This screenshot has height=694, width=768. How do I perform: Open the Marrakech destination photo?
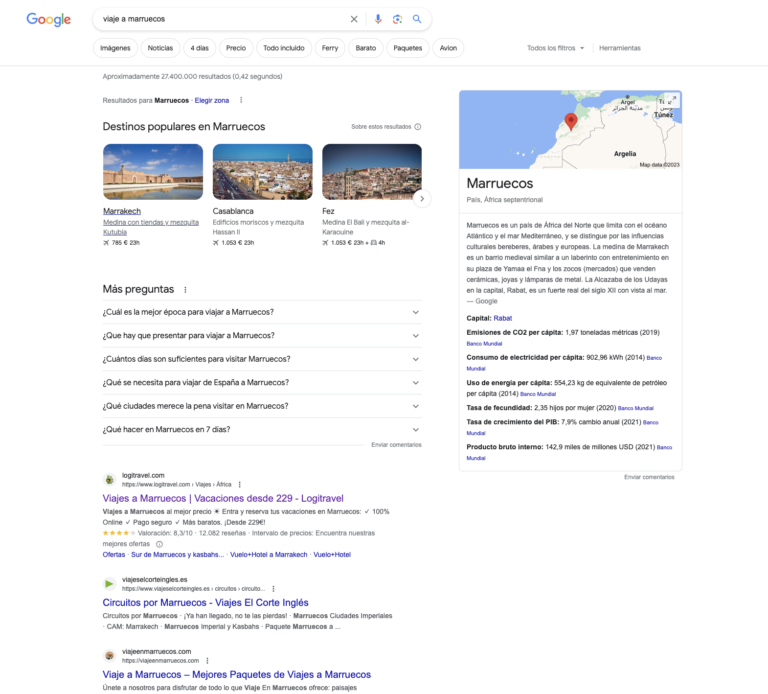153,172
